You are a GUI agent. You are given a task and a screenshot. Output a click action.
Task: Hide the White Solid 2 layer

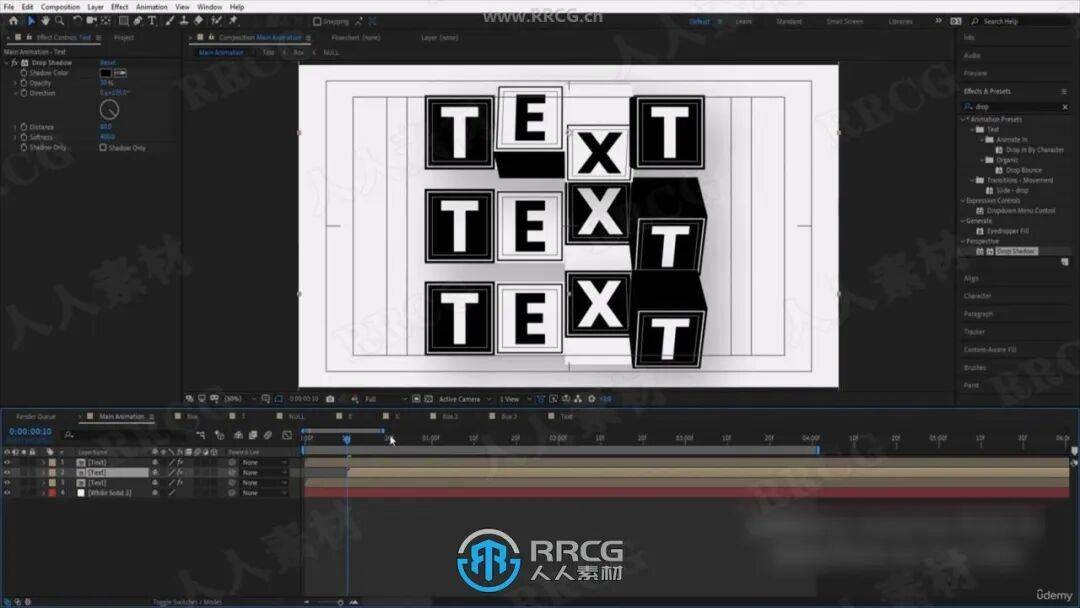7,493
